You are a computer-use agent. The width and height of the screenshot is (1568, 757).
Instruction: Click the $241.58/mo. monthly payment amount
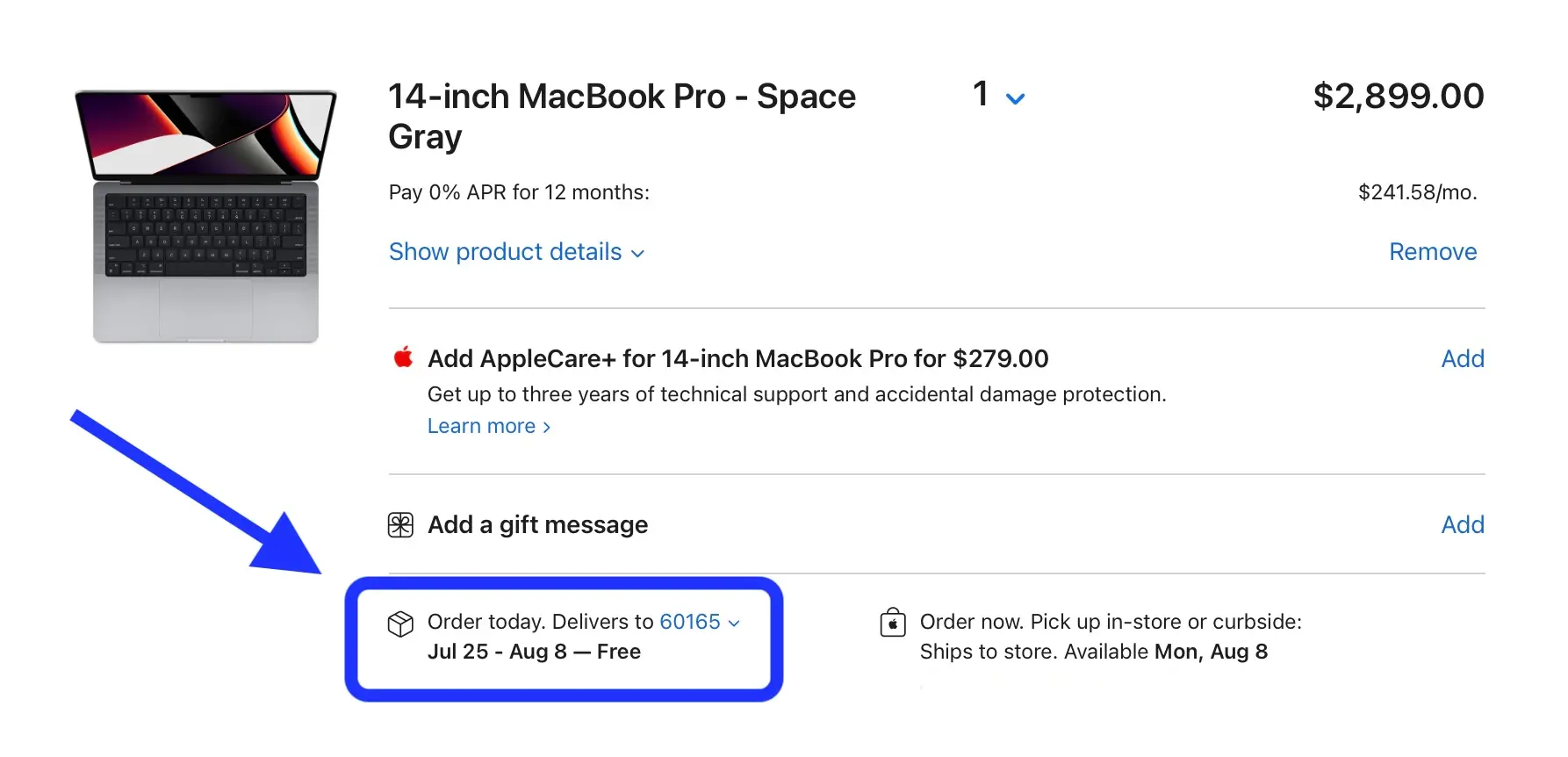click(x=1416, y=192)
